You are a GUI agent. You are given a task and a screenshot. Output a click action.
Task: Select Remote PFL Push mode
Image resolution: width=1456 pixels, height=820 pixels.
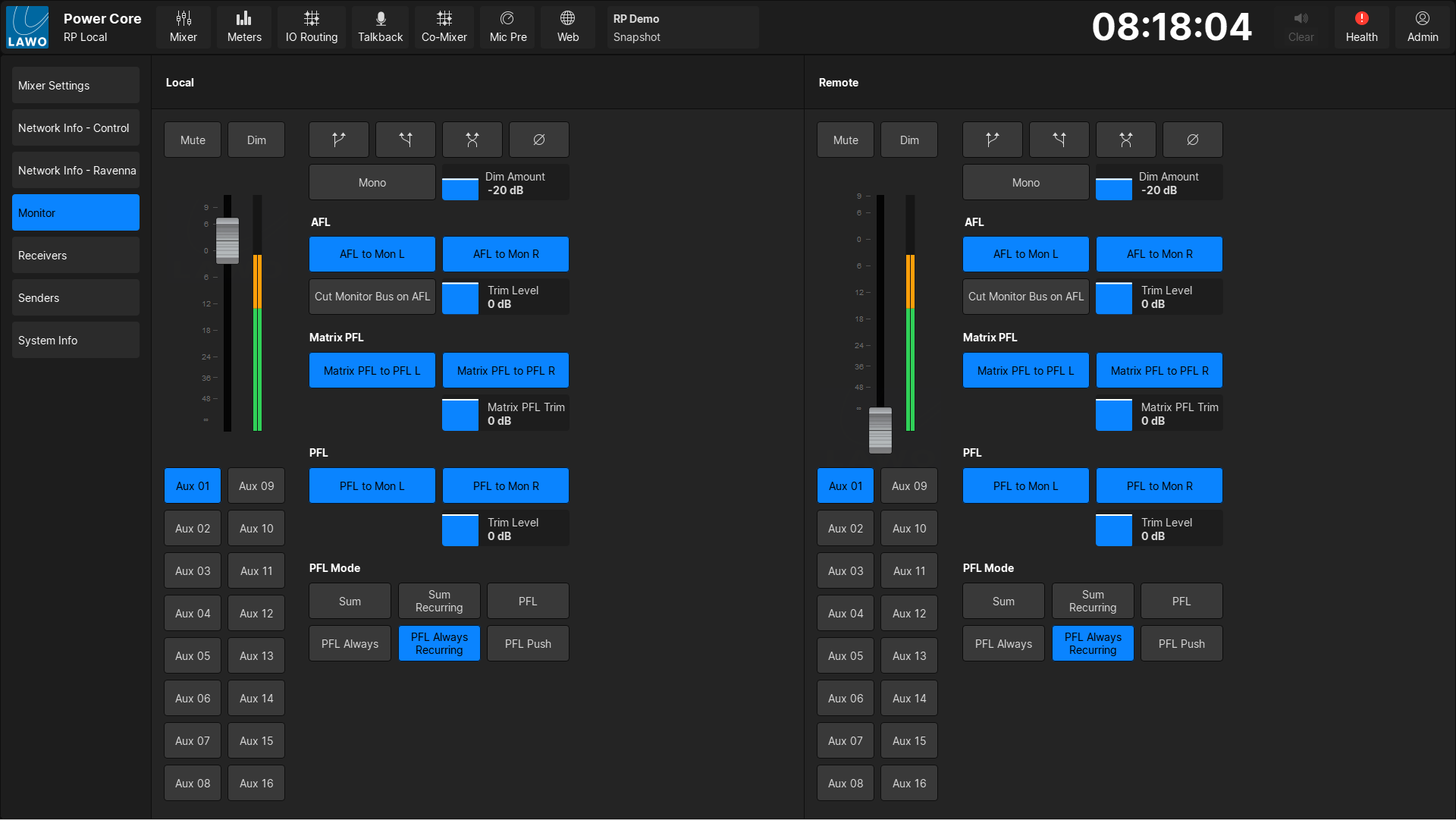(x=1181, y=643)
